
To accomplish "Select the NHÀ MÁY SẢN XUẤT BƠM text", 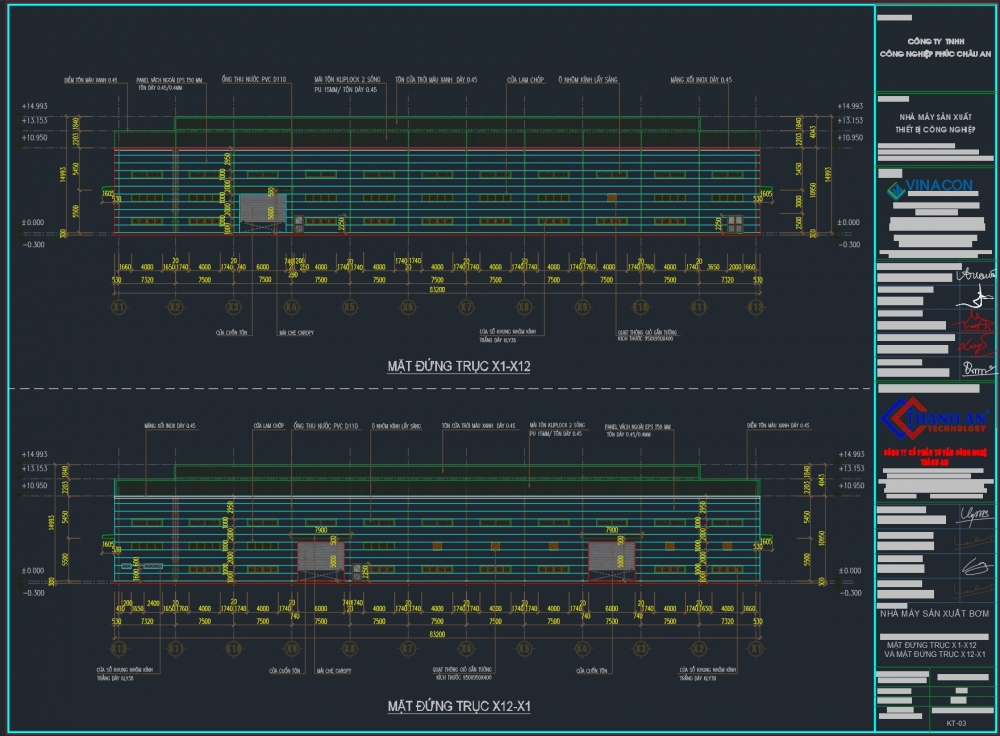I will (934, 613).
